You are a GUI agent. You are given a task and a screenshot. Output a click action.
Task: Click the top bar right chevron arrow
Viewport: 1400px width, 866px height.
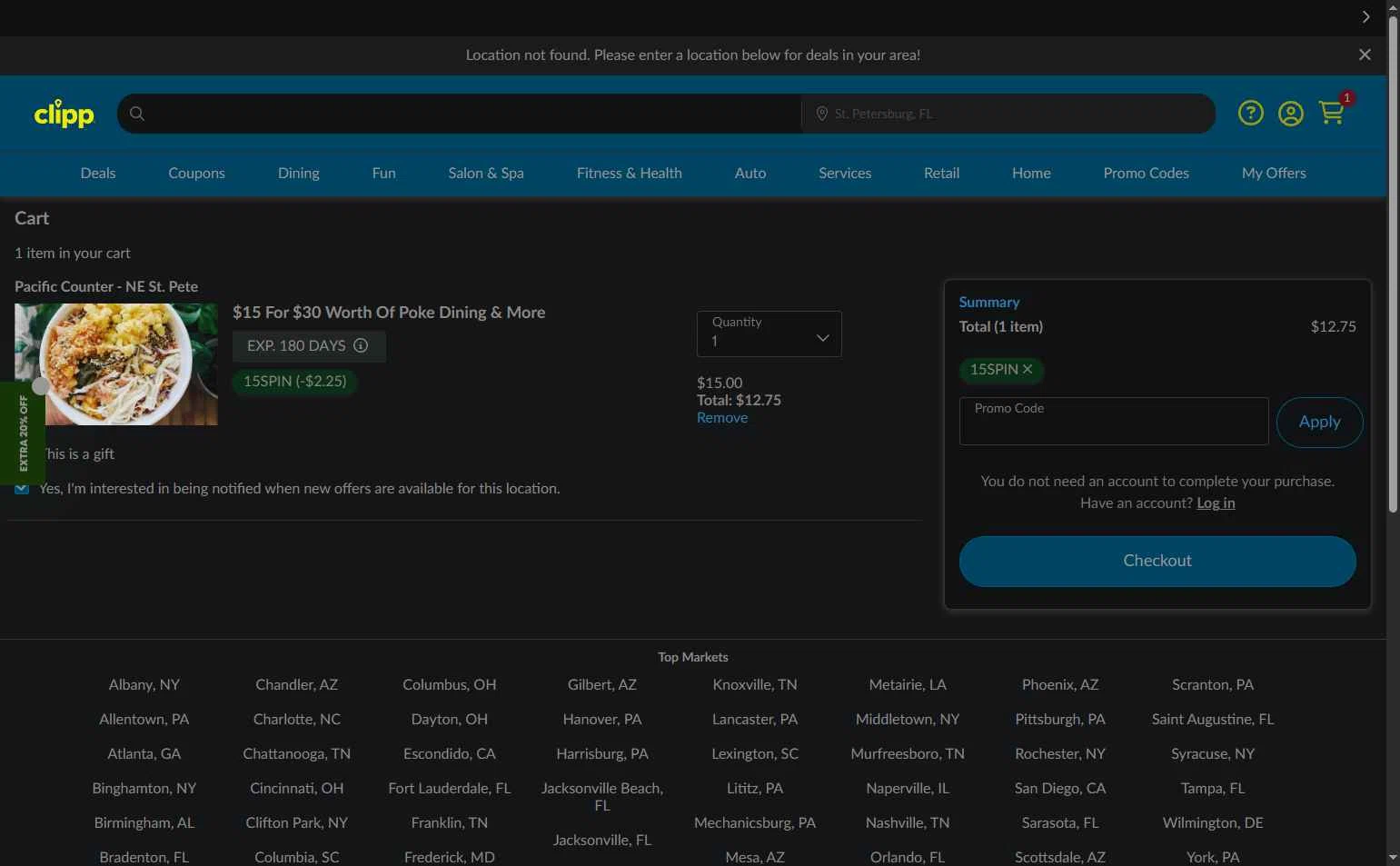(1365, 16)
